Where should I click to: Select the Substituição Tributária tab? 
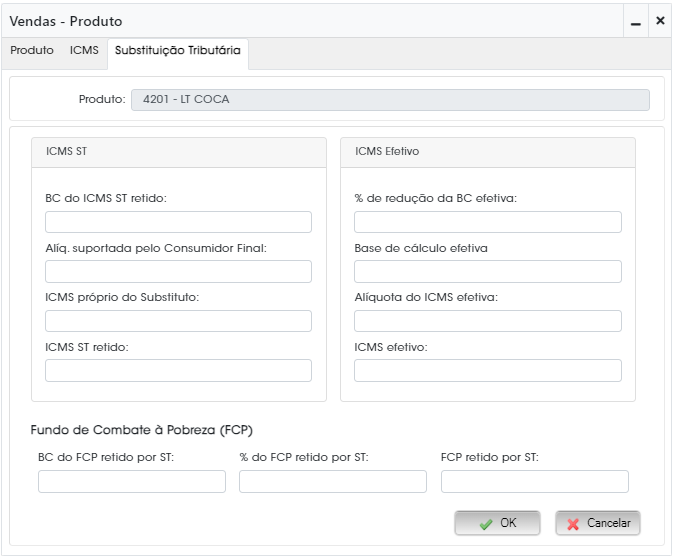178,51
